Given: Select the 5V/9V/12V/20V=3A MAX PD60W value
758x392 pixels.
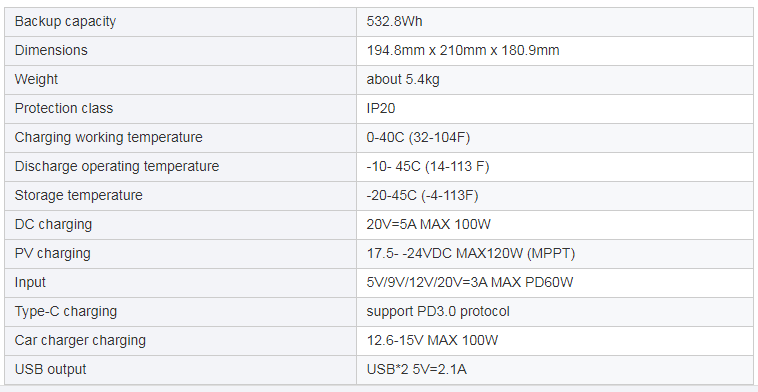Looking at the screenshot, I should [x=469, y=282].
